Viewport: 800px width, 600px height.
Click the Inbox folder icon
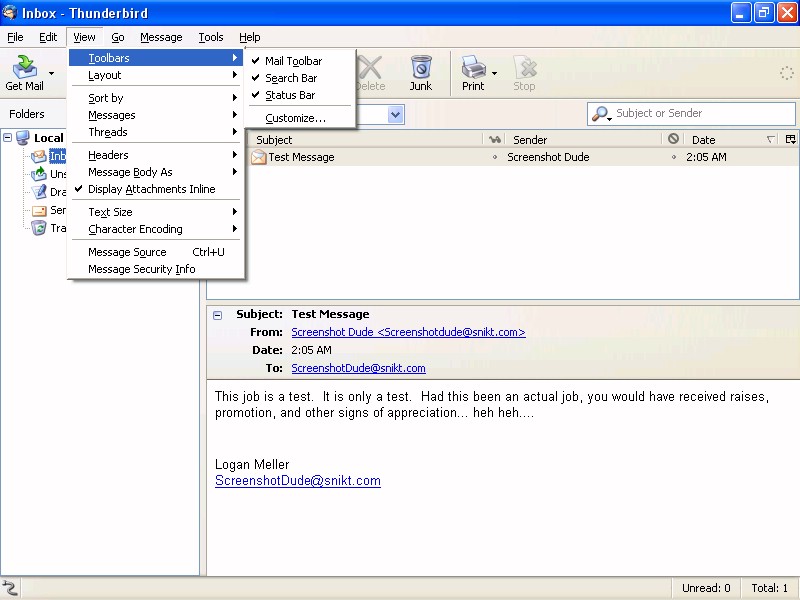tap(39, 156)
